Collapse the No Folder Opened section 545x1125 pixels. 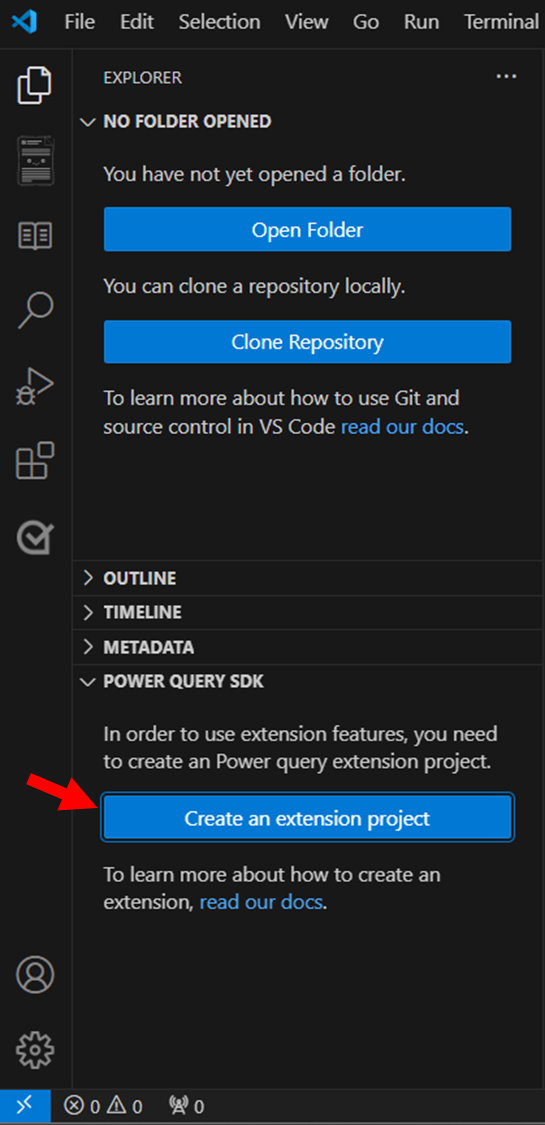point(176,121)
